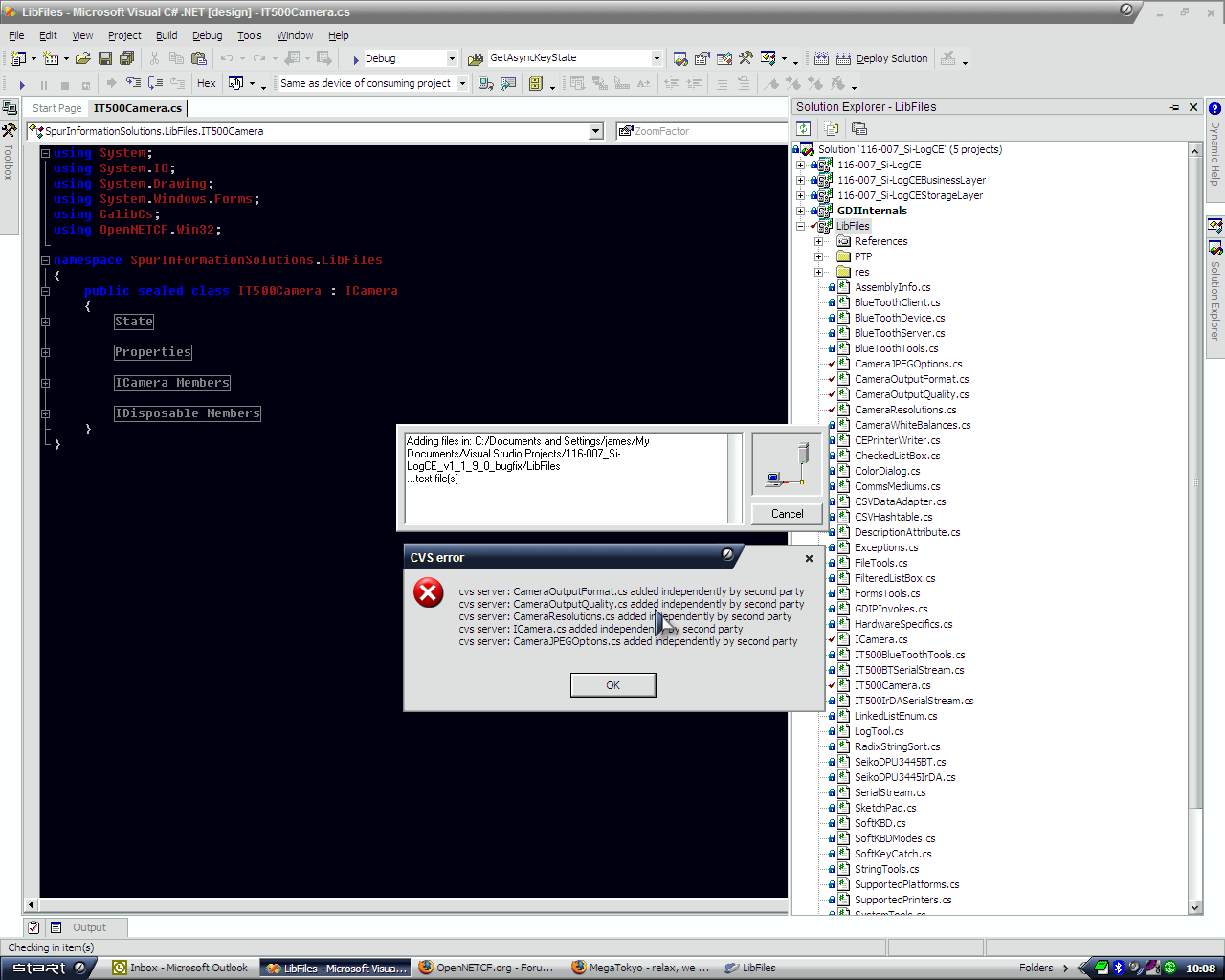Image resolution: width=1225 pixels, height=980 pixels.
Task: Click Refresh icon in Solution Explorer
Action: 804,128
